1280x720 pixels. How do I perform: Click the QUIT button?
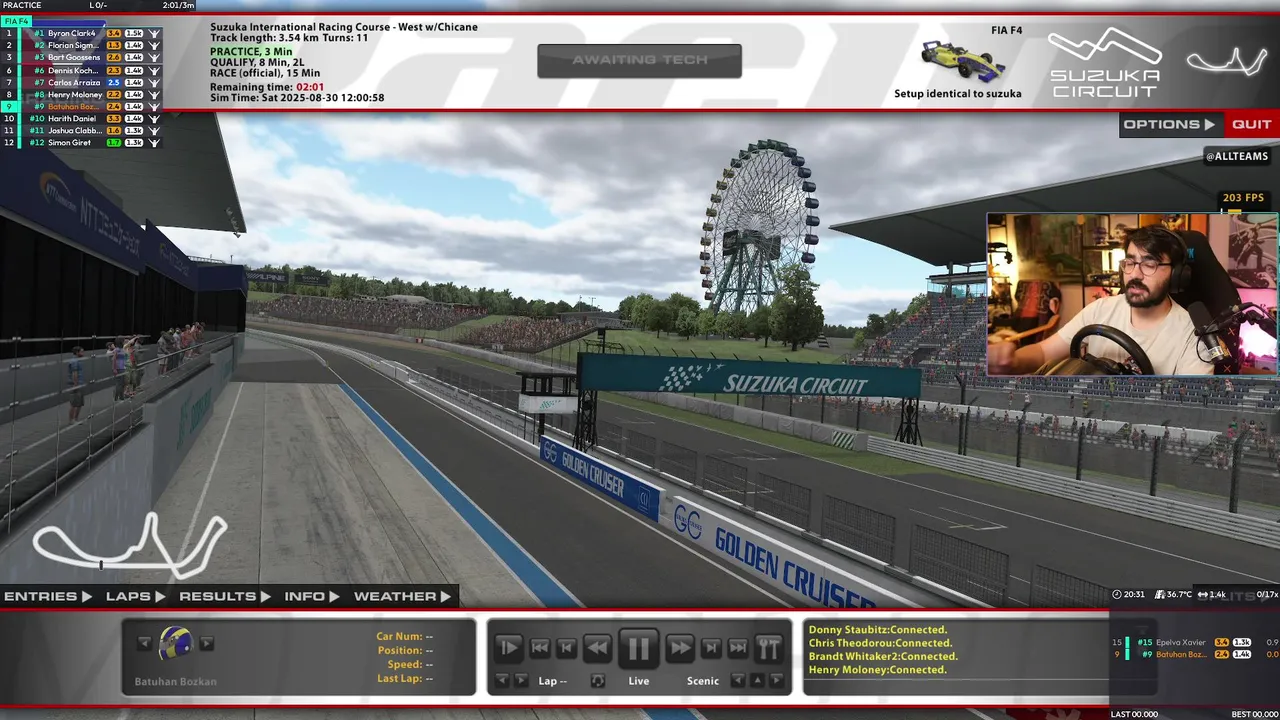[1252, 125]
